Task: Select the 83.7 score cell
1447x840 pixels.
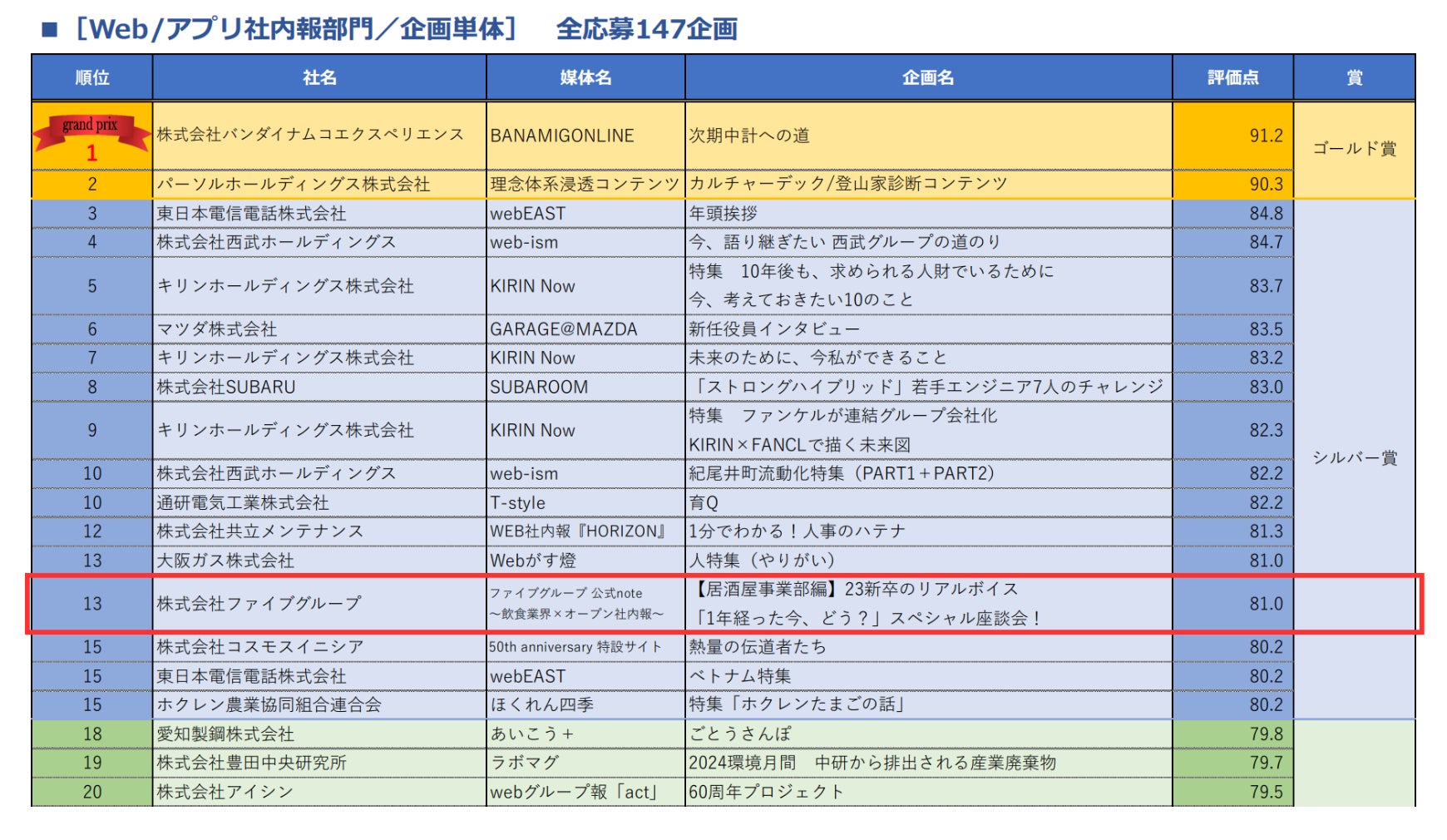Action: pos(1232,286)
